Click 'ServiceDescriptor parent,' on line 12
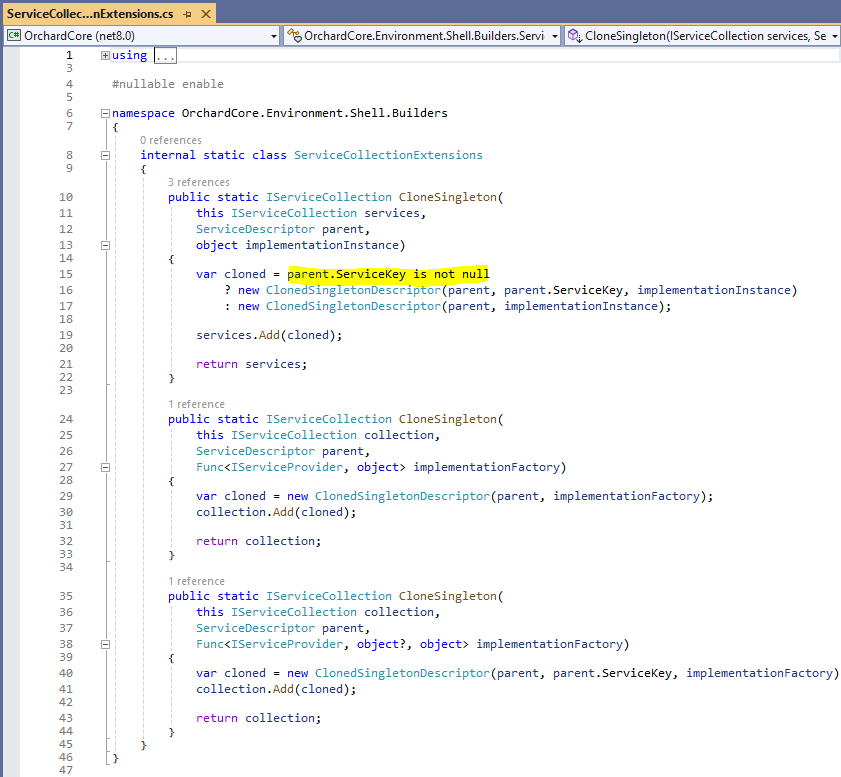Image resolution: width=841 pixels, height=777 pixels. [x=283, y=229]
